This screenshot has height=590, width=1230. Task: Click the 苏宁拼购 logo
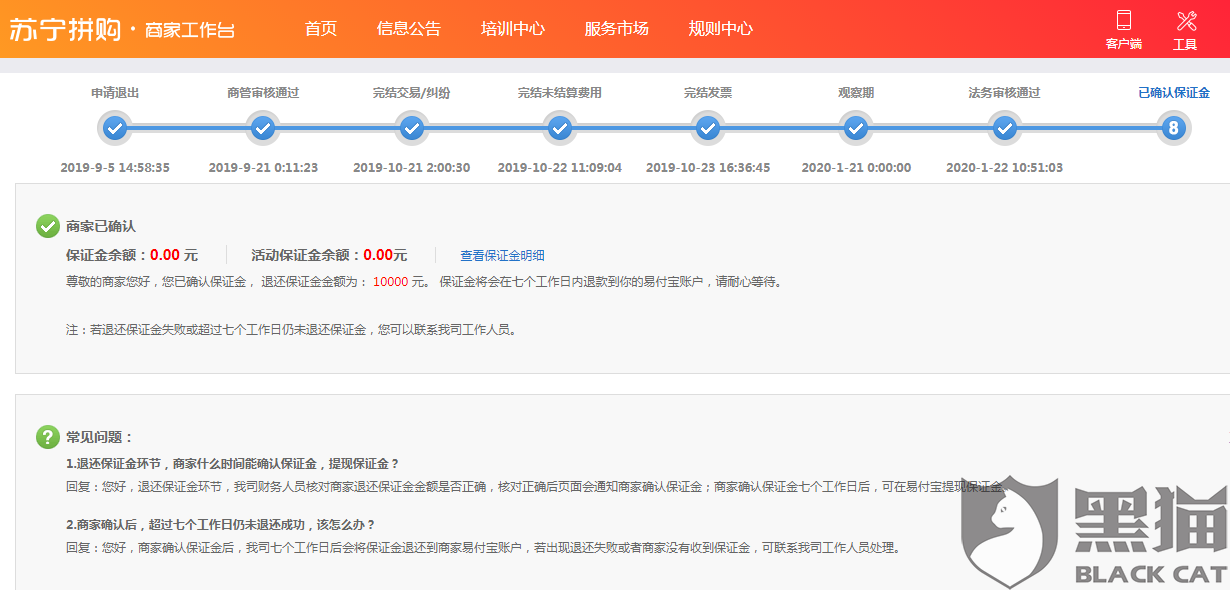click(x=65, y=29)
